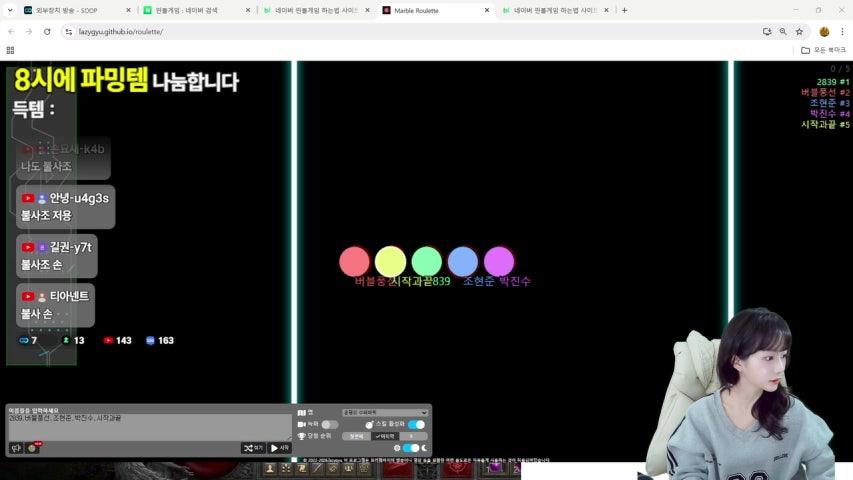Toggle the recording switch

click(329, 424)
